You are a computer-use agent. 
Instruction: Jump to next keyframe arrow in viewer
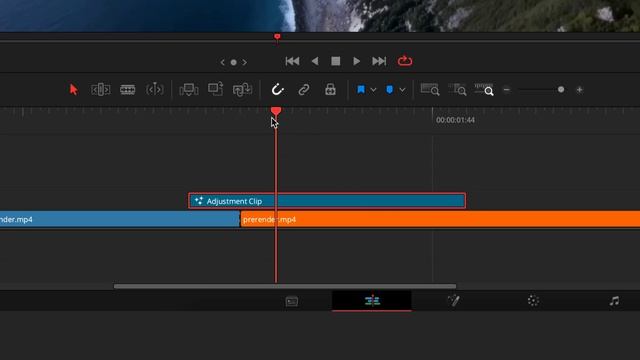tap(244, 62)
